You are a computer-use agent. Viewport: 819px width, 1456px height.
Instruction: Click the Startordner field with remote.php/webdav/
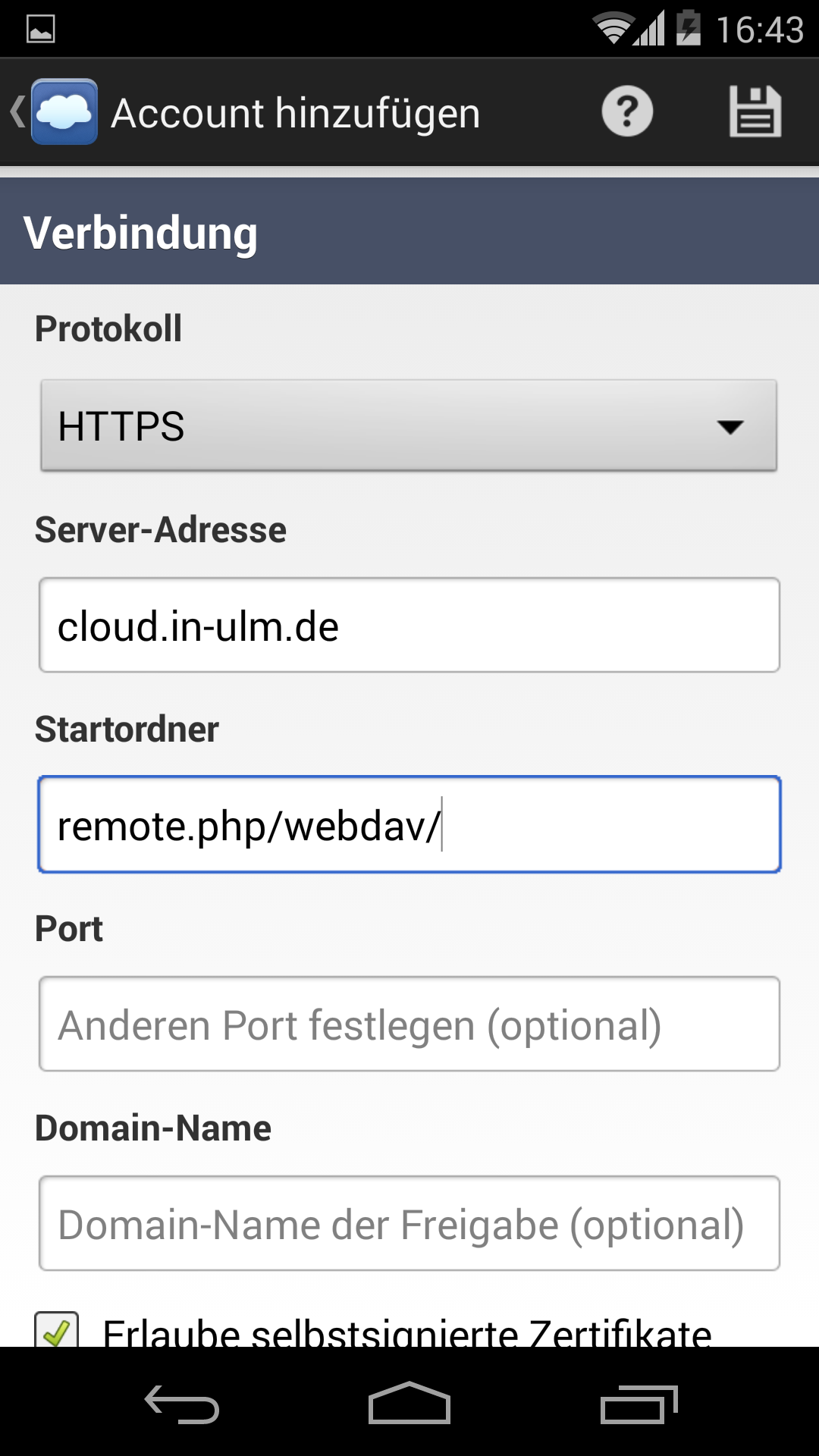click(x=409, y=824)
